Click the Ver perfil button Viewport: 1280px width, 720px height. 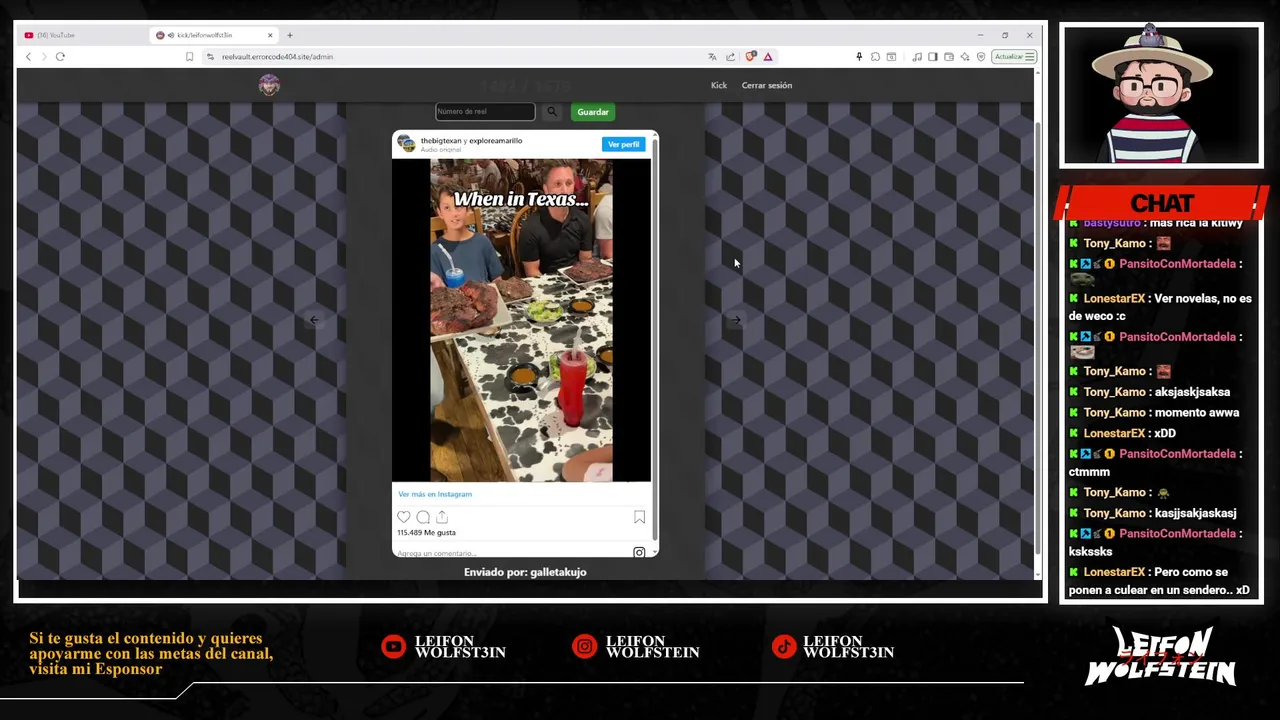coord(623,144)
